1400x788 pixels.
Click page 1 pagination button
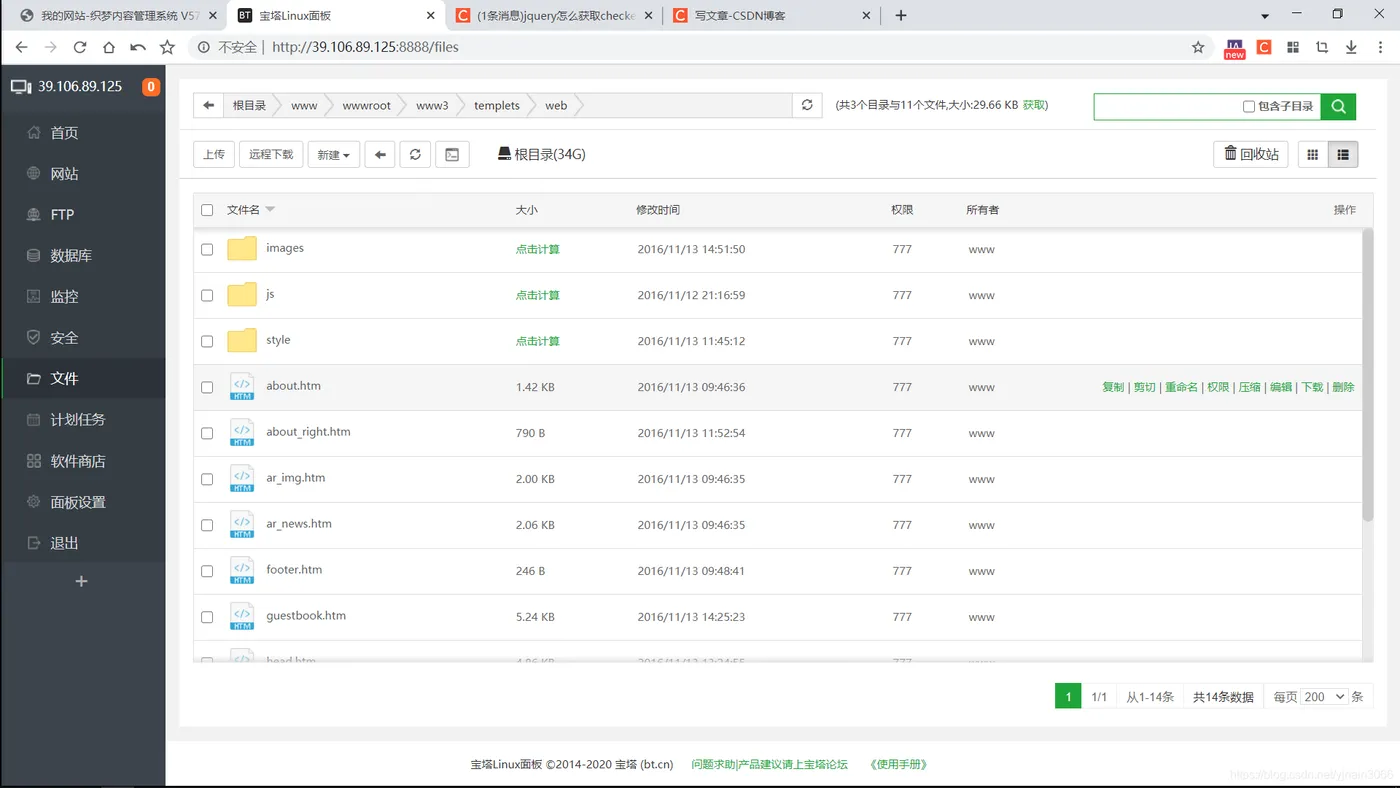pyautogui.click(x=1068, y=697)
